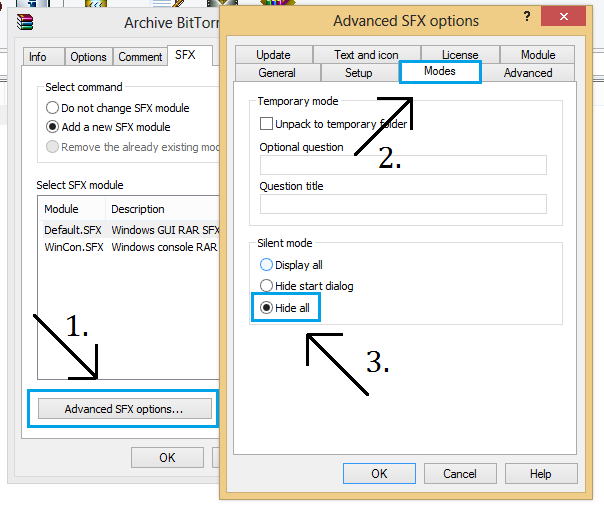Open Help for Advanced SFX options
The width and height of the screenshot is (604, 507).
pos(541,473)
